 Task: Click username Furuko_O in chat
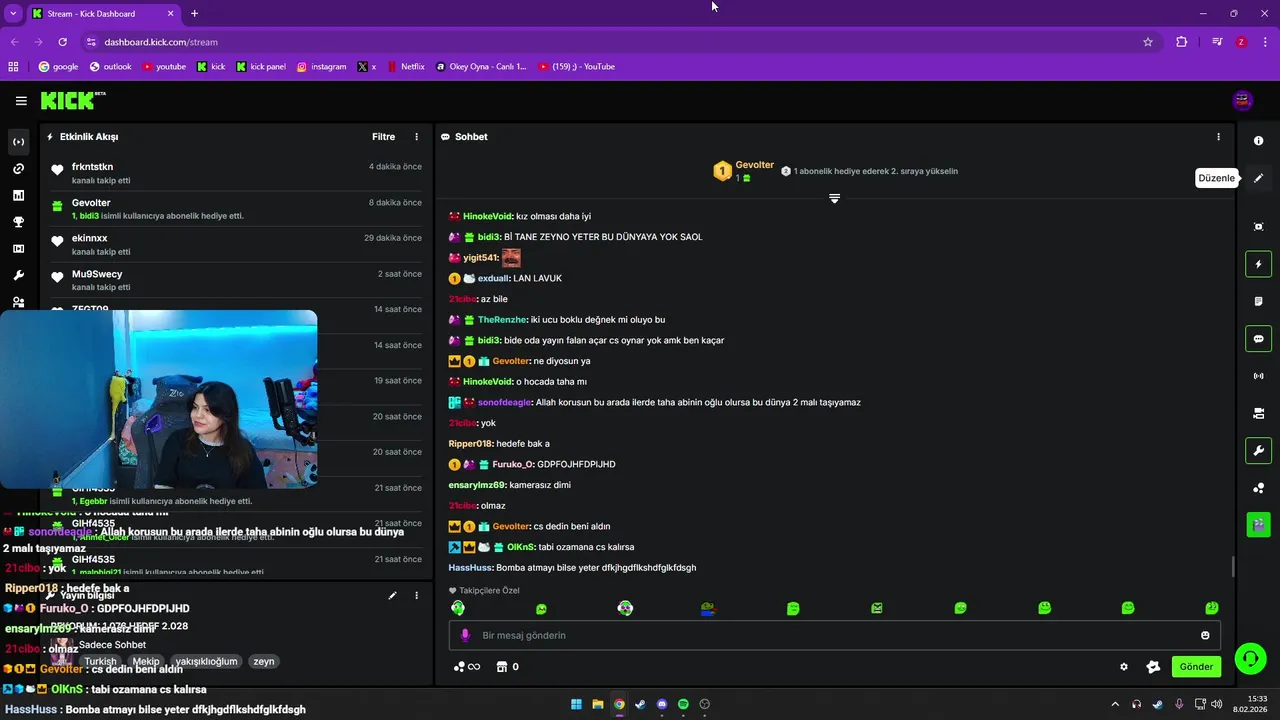pyautogui.click(x=512, y=464)
